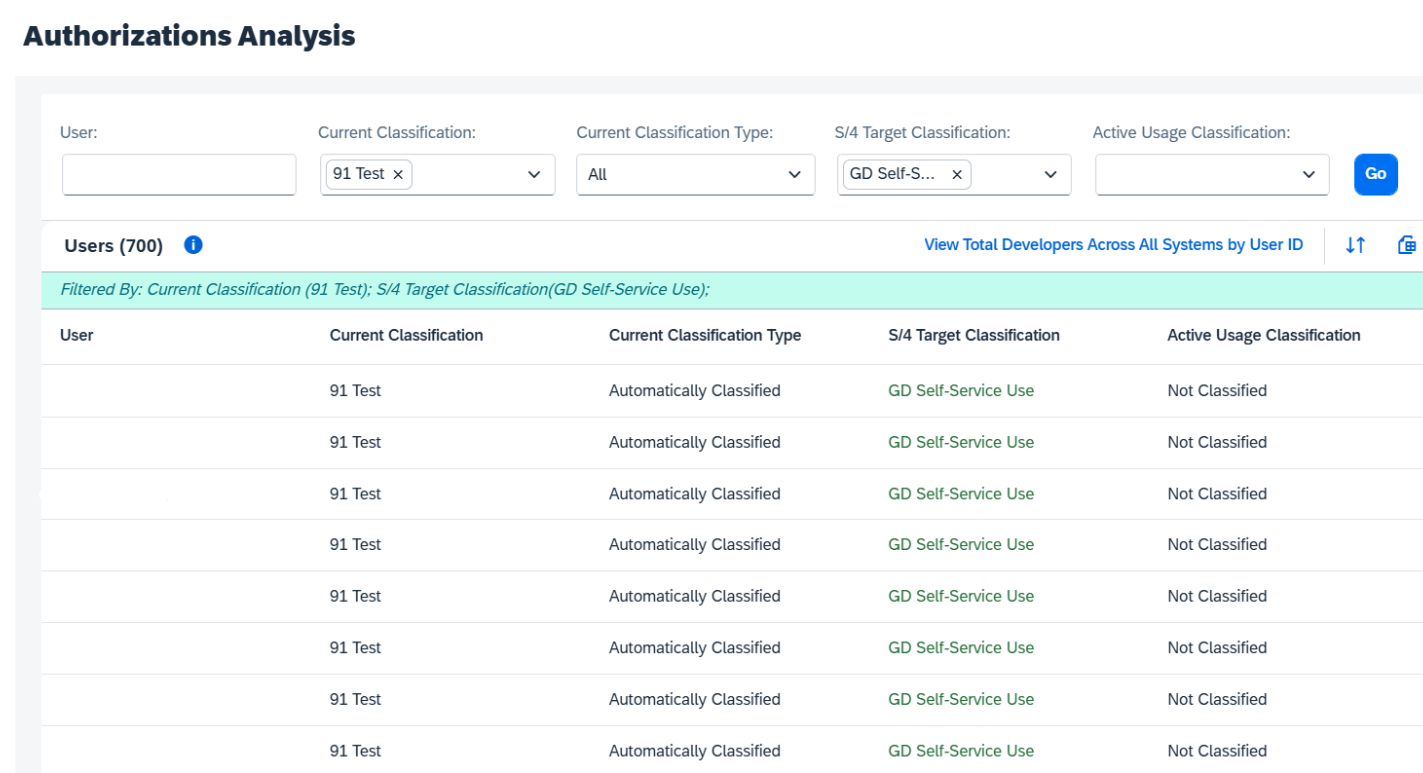Open View Total Developers Across All Systems link
The width and height of the screenshot is (1423, 773).
coord(1113,245)
